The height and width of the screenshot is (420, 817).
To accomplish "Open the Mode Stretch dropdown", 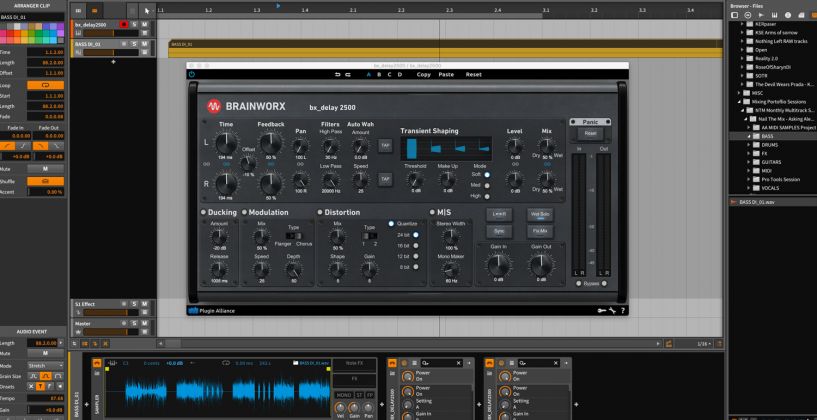I will (x=45, y=366).
